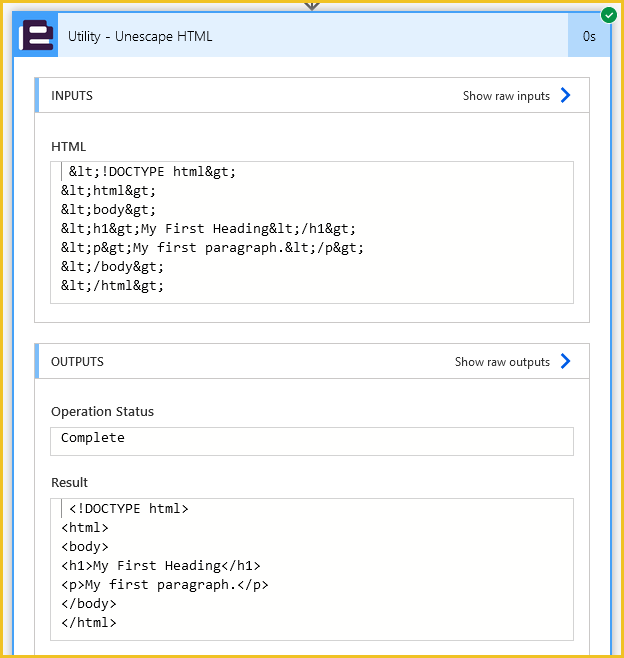
Task: Click inside the HTML input text box
Action: tap(312, 232)
